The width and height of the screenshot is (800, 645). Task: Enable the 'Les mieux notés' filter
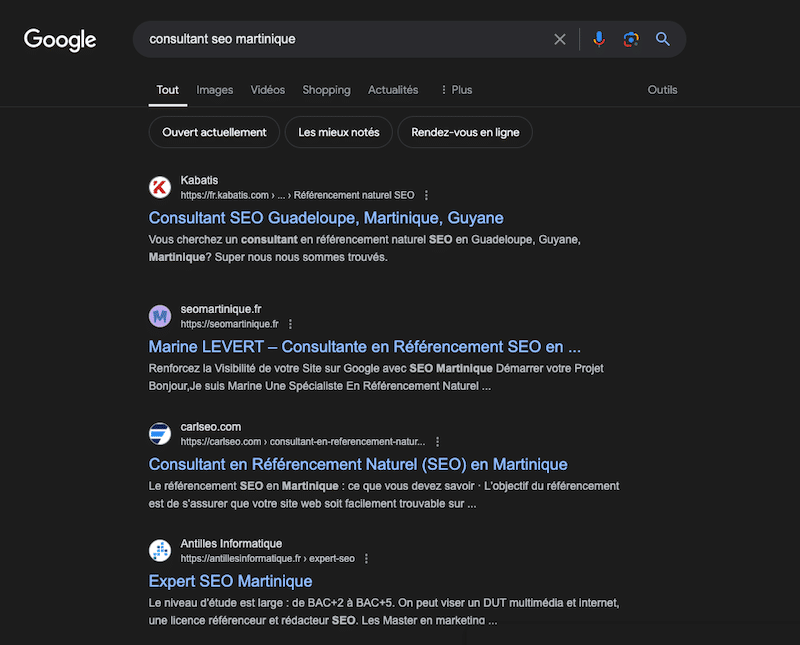coord(339,132)
